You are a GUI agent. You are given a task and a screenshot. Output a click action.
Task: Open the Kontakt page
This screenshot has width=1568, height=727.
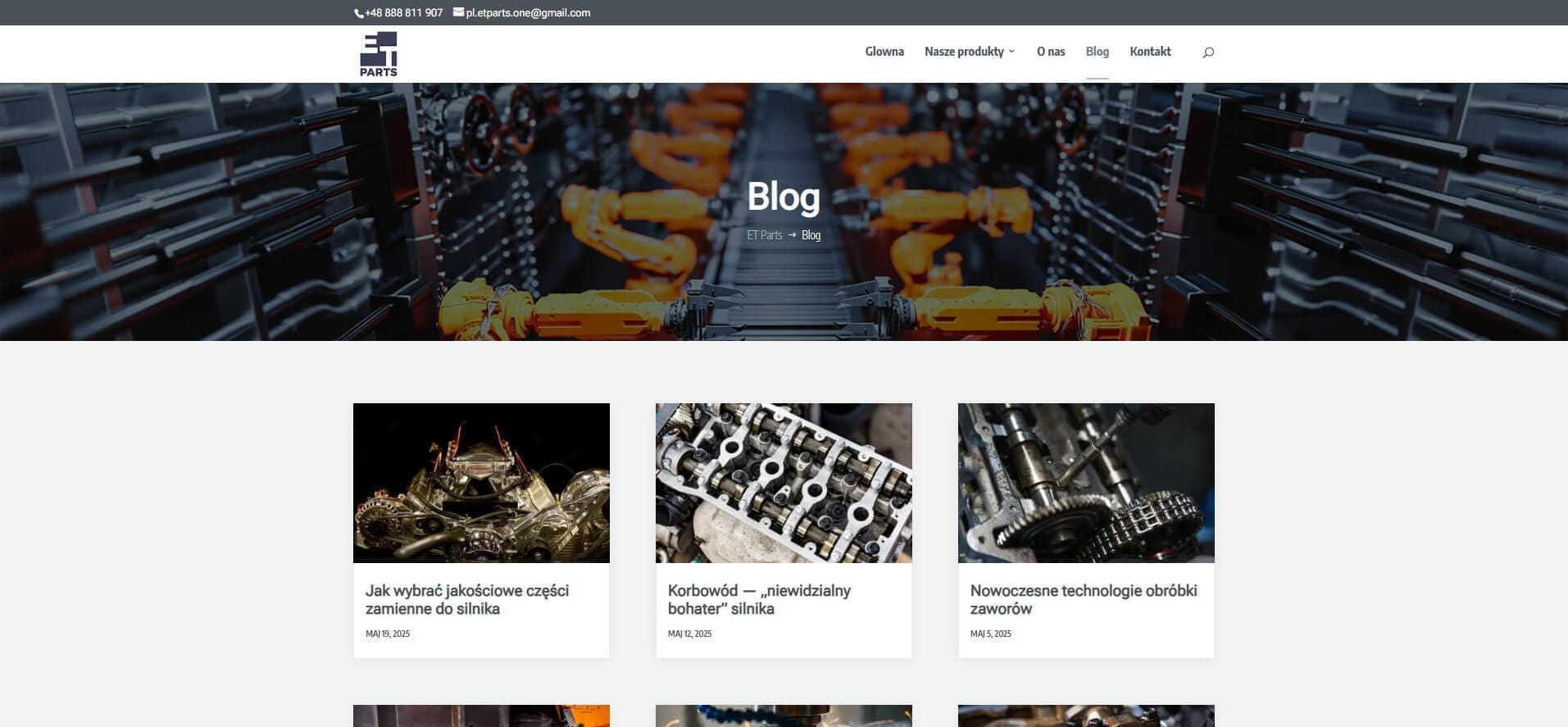[1150, 52]
